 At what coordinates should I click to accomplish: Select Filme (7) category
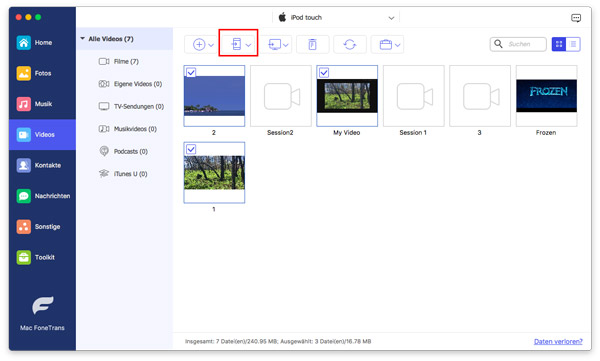point(126,61)
